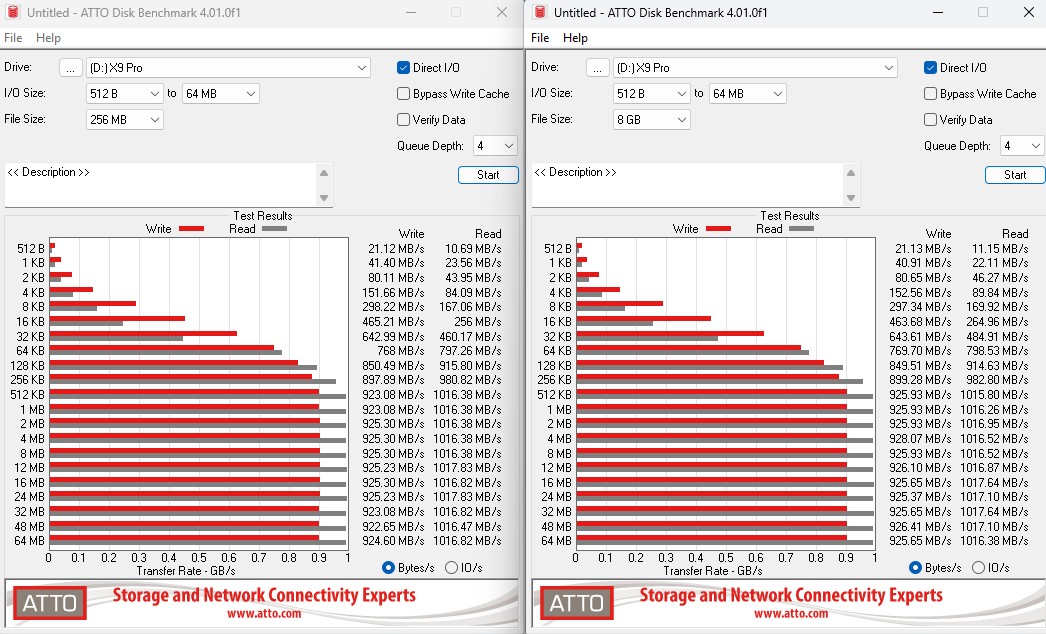Click ATTO app icon in right window title bar

click(540, 12)
